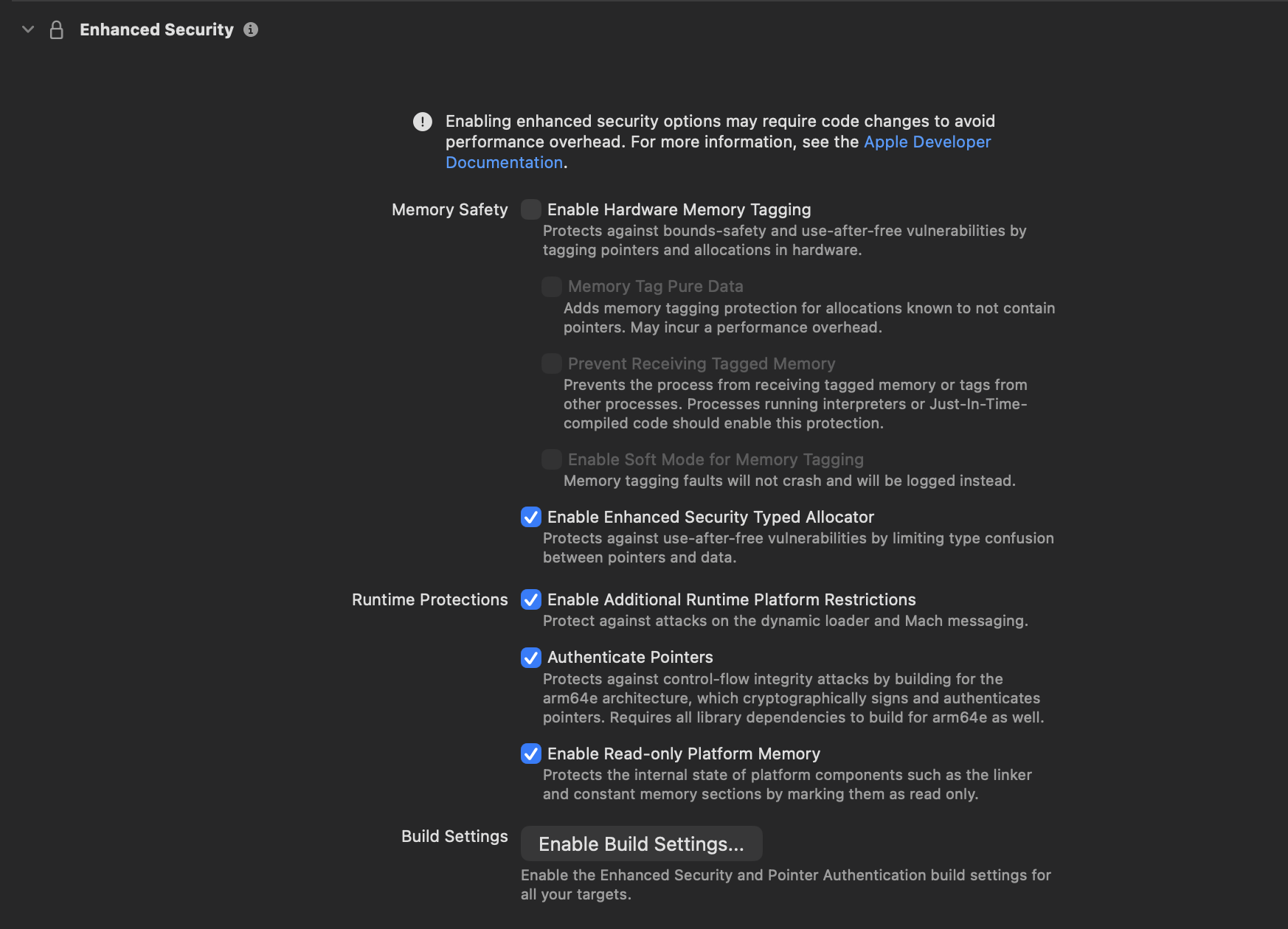Screen dimensions: 1288x929
Task: Turn off Enable Read-only Platform Memory checkbox
Action: coord(531,754)
